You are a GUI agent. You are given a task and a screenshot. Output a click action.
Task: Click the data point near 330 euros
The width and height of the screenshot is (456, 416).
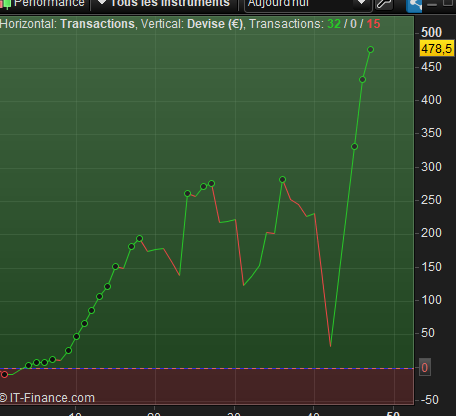tap(354, 146)
